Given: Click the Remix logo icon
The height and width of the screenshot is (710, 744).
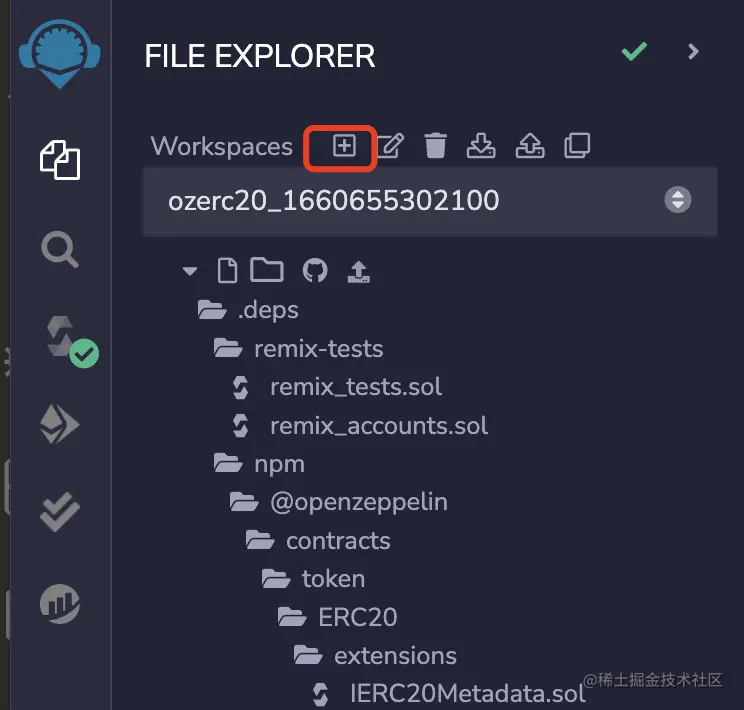Looking at the screenshot, I should point(60,54).
